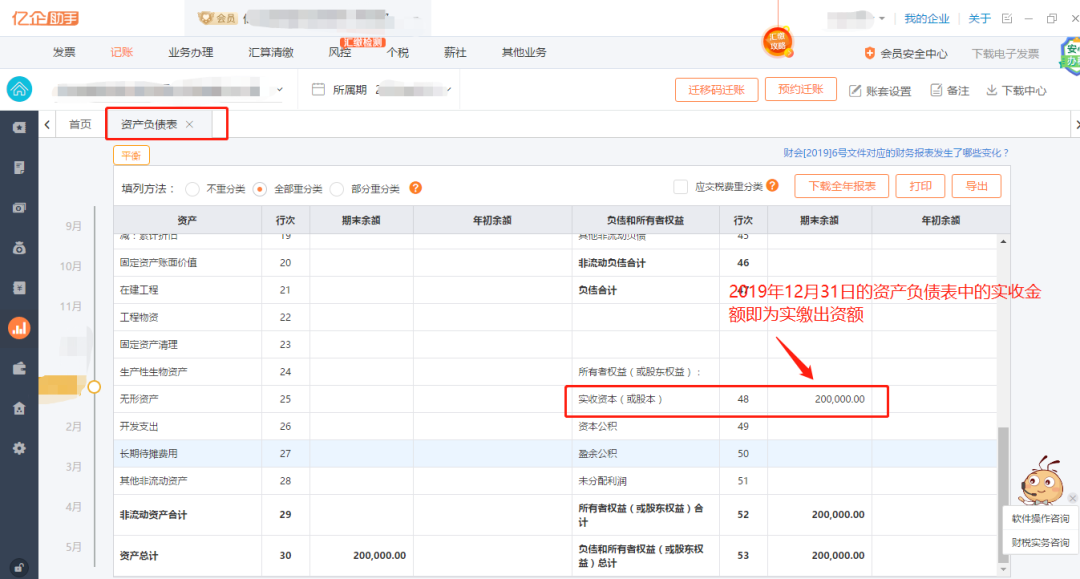
Task: Expand the user account dropdown arrow
Action: (882, 19)
